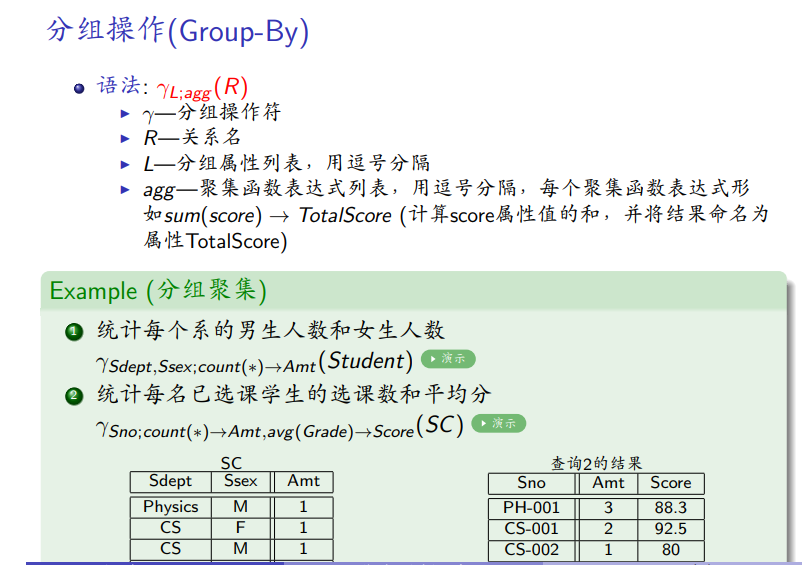Viewport: 810px width, 565px height.
Task: Click the triangle bullet before L—分组属性列表
Action: [125, 164]
